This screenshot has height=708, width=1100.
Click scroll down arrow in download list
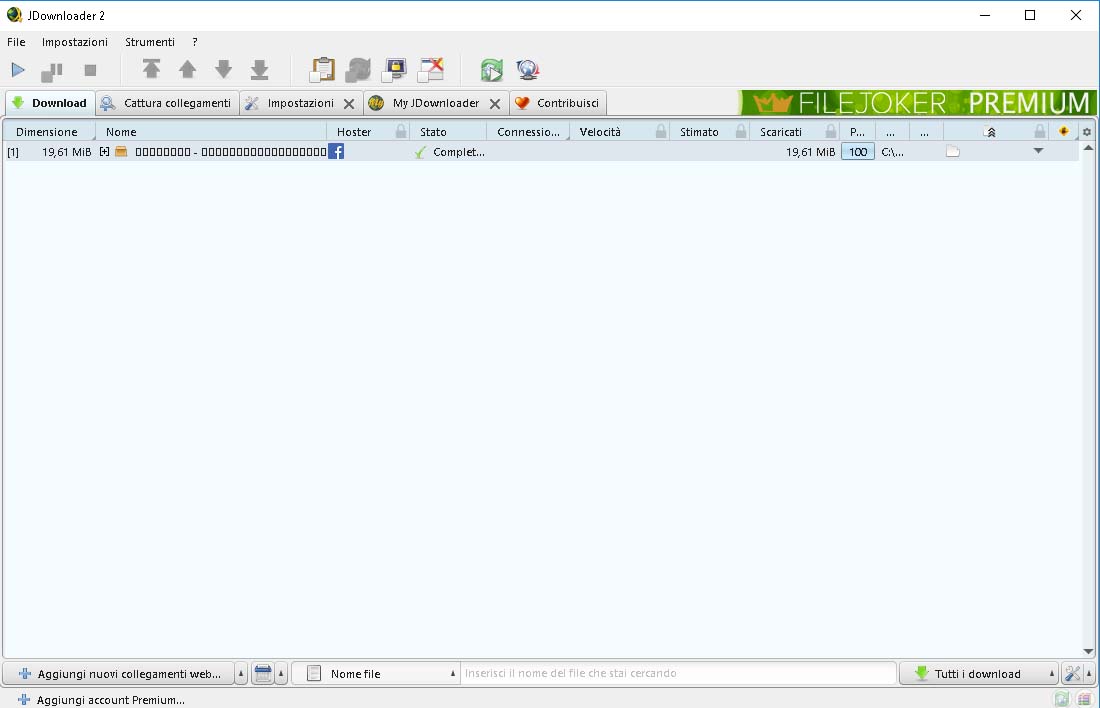pos(1088,652)
